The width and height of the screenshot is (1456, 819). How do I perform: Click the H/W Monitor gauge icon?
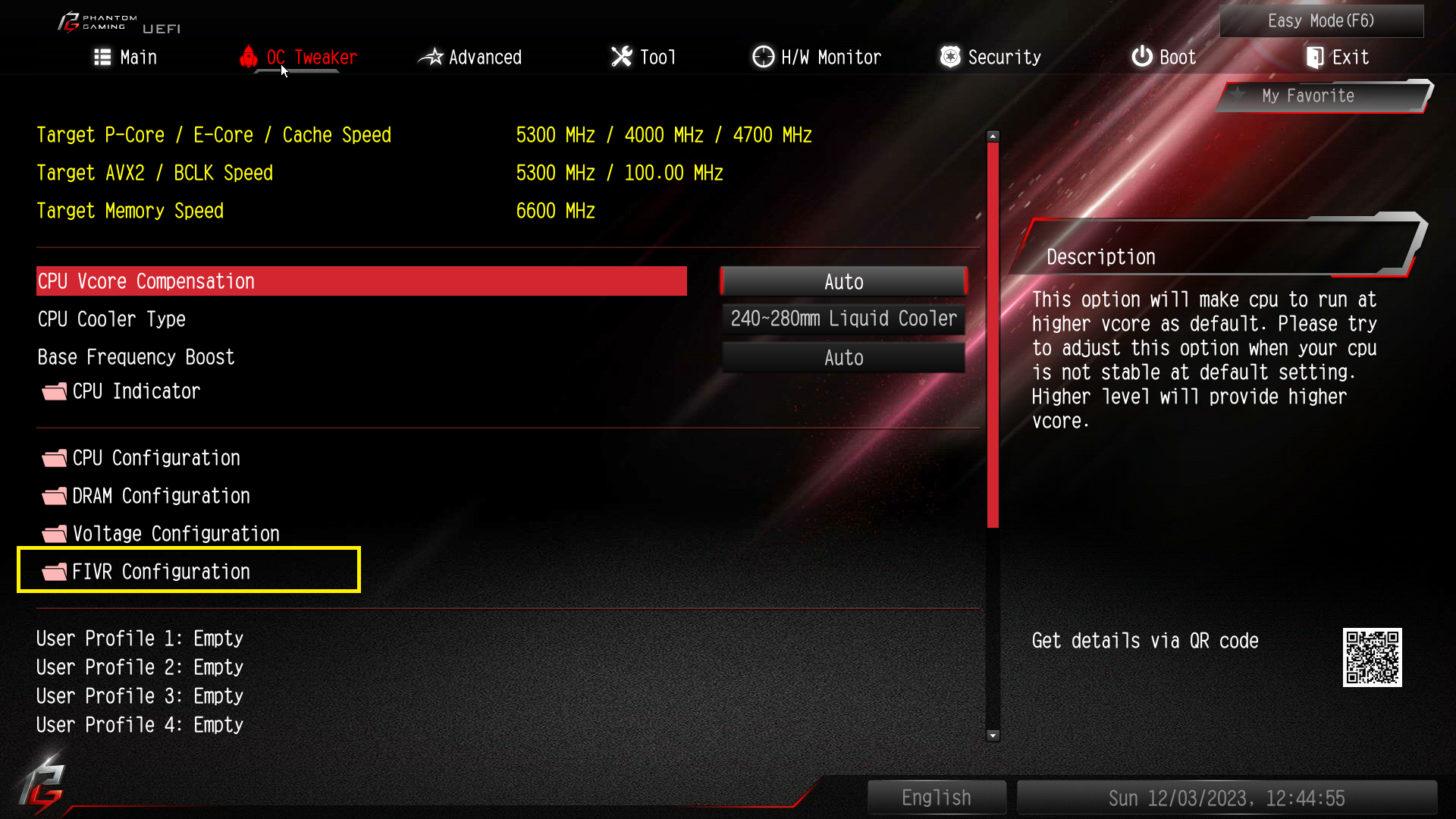pyautogui.click(x=763, y=57)
